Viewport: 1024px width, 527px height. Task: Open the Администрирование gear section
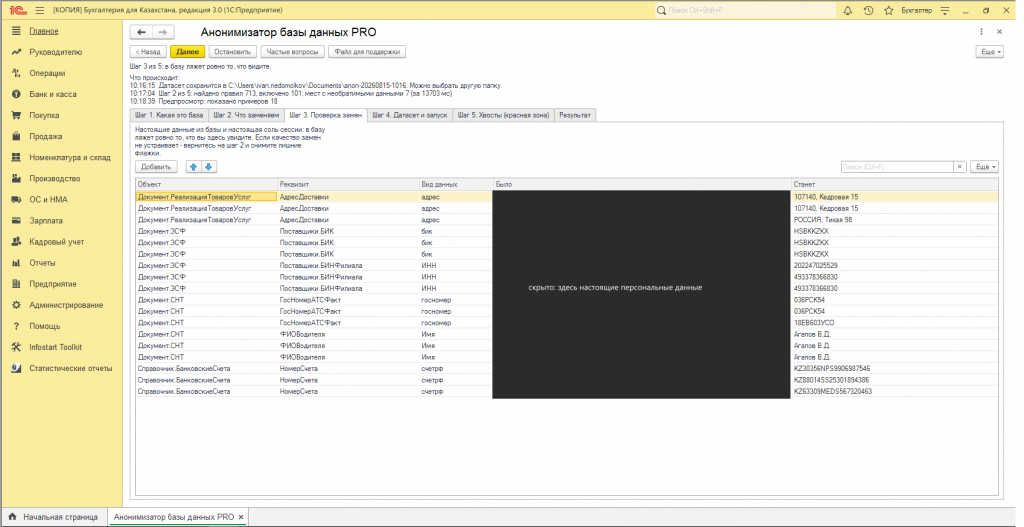click(66, 305)
